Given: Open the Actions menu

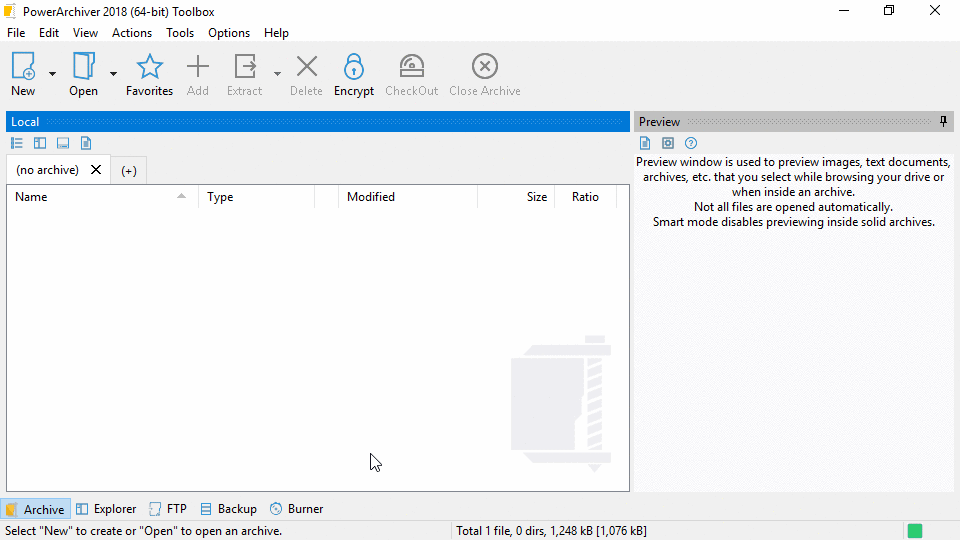Looking at the screenshot, I should click(x=132, y=33).
